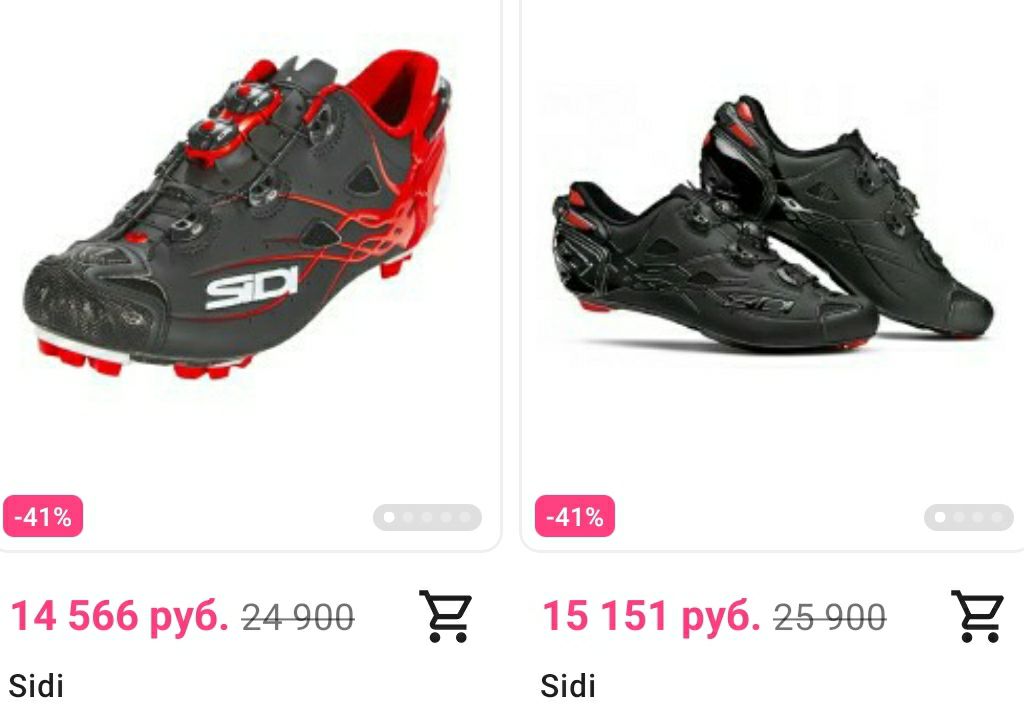The height and width of the screenshot is (713, 1024).
Task: Add the black Sidi shoes to cart
Action: click(977, 616)
